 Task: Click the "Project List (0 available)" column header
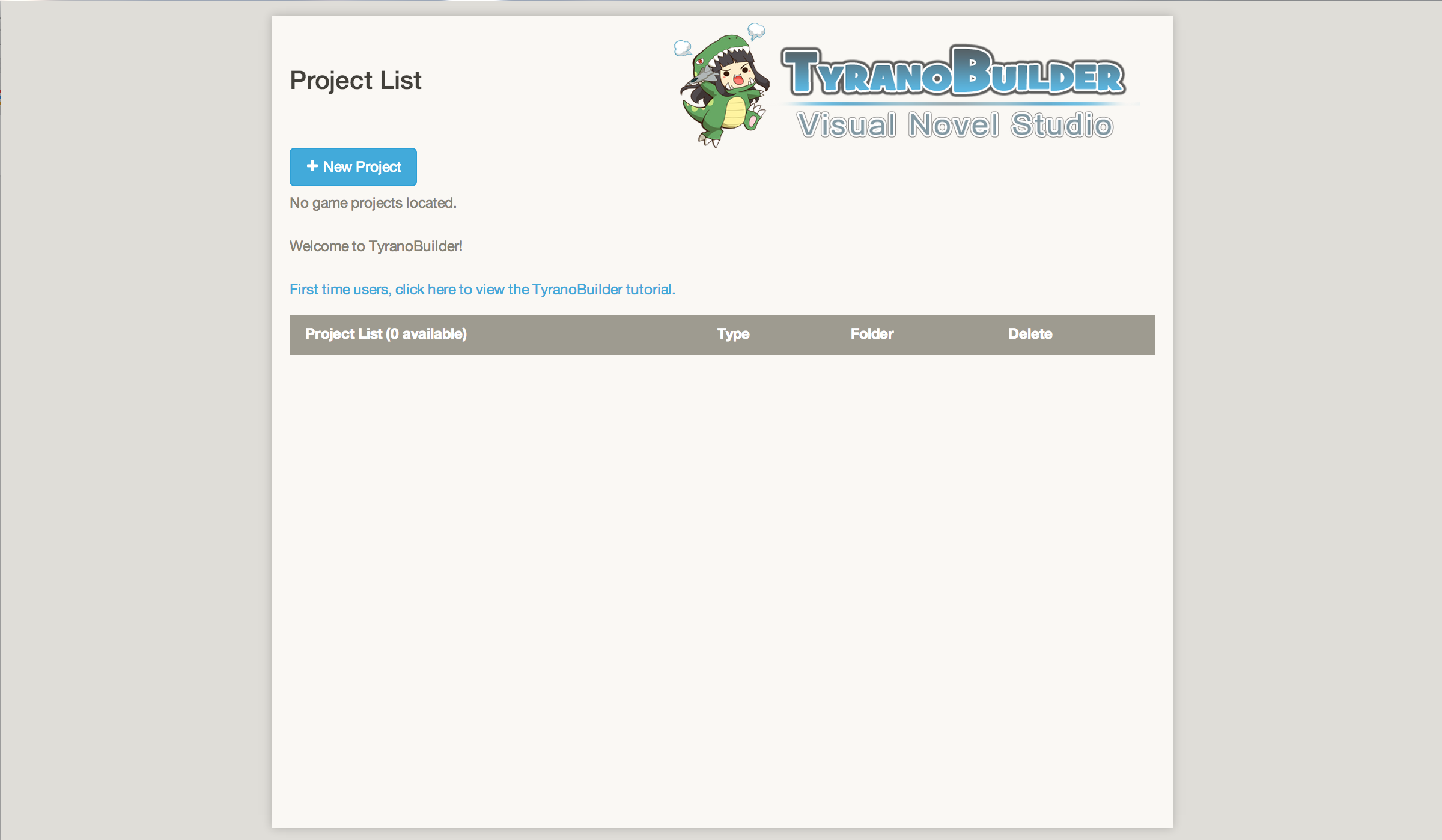[x=386, y=334]
